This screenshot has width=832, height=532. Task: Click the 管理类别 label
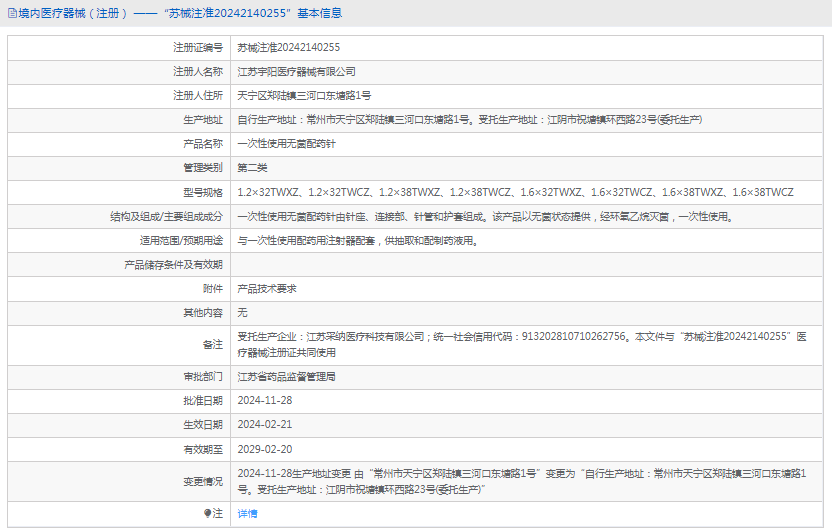click(203, 168)
